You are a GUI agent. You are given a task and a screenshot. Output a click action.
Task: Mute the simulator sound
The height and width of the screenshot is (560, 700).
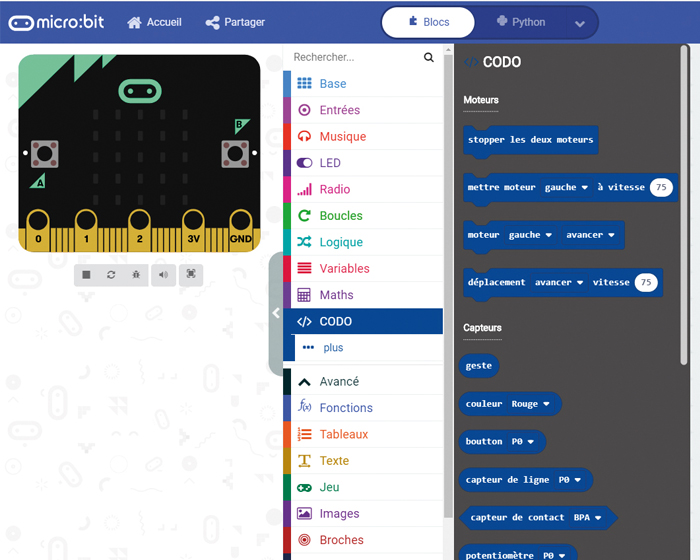tap(163, 274)
